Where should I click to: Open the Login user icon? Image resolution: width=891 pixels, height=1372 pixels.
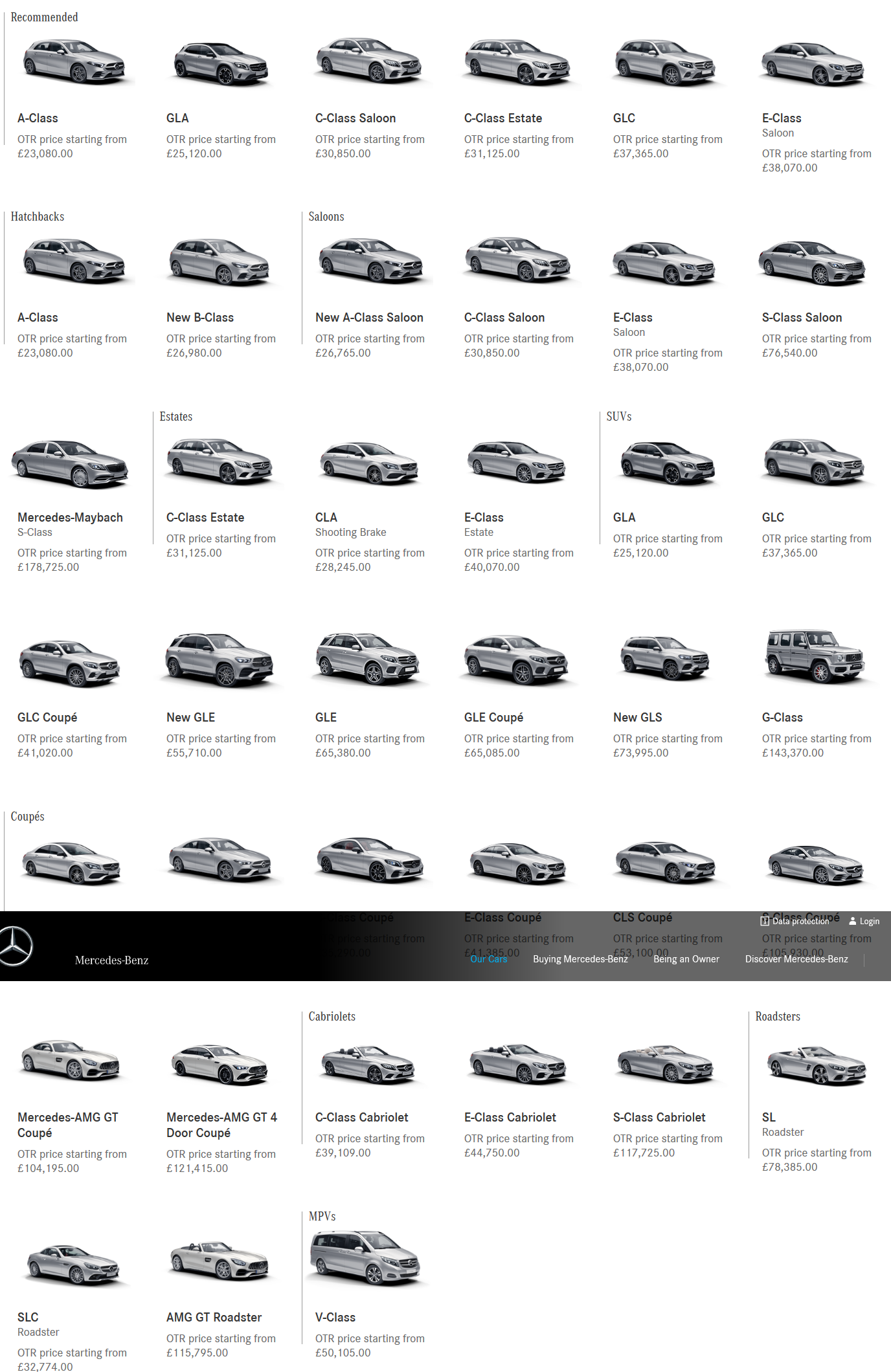pos(853,921)
